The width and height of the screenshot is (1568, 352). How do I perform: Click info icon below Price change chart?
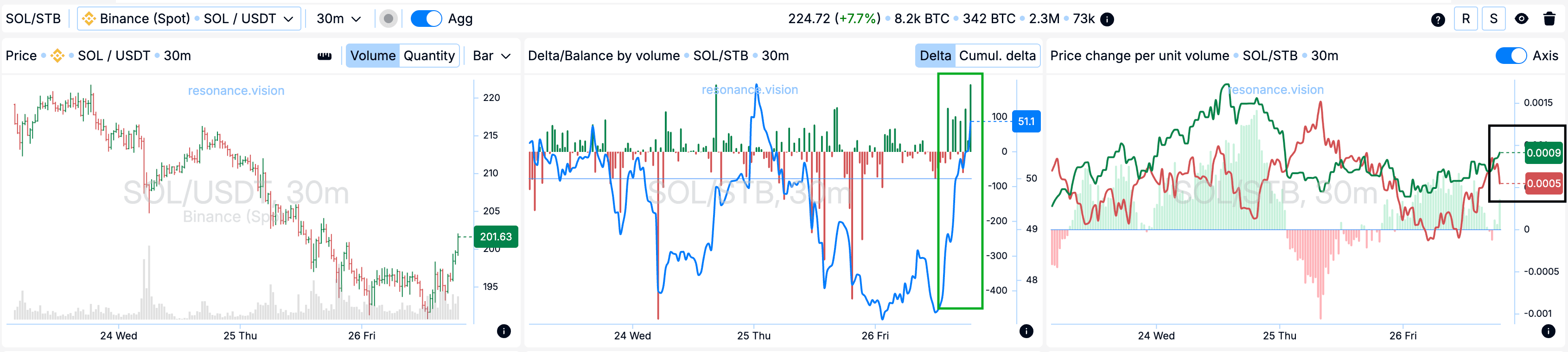click(1549, 331)
